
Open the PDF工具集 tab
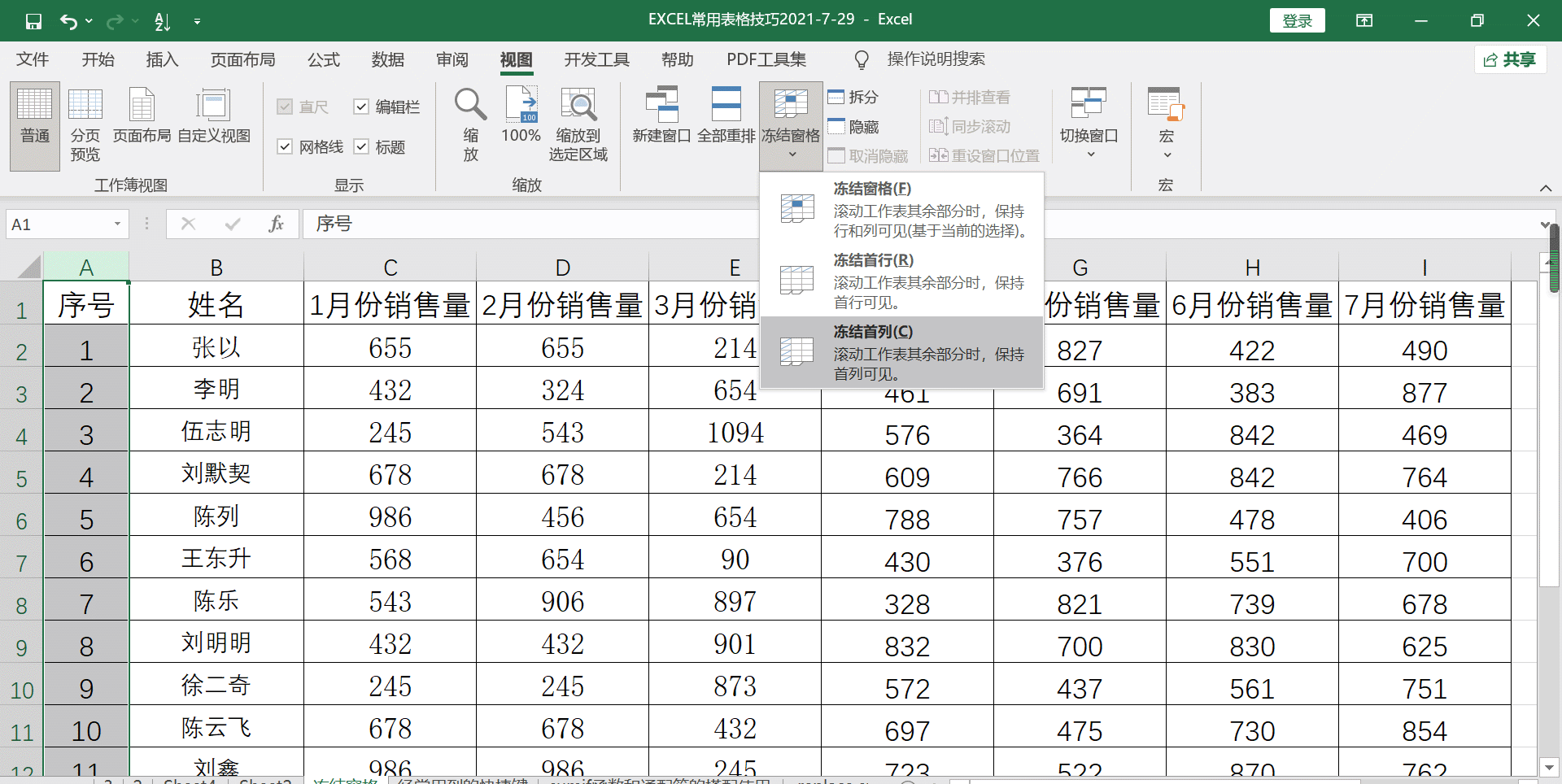click(766, 59)
